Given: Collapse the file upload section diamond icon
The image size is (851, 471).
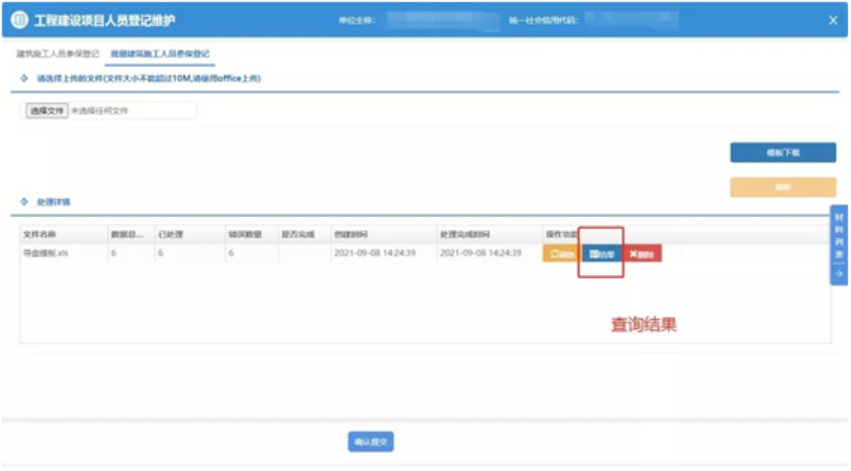Looking at the screenshot, I should click(x=24, y=78).
